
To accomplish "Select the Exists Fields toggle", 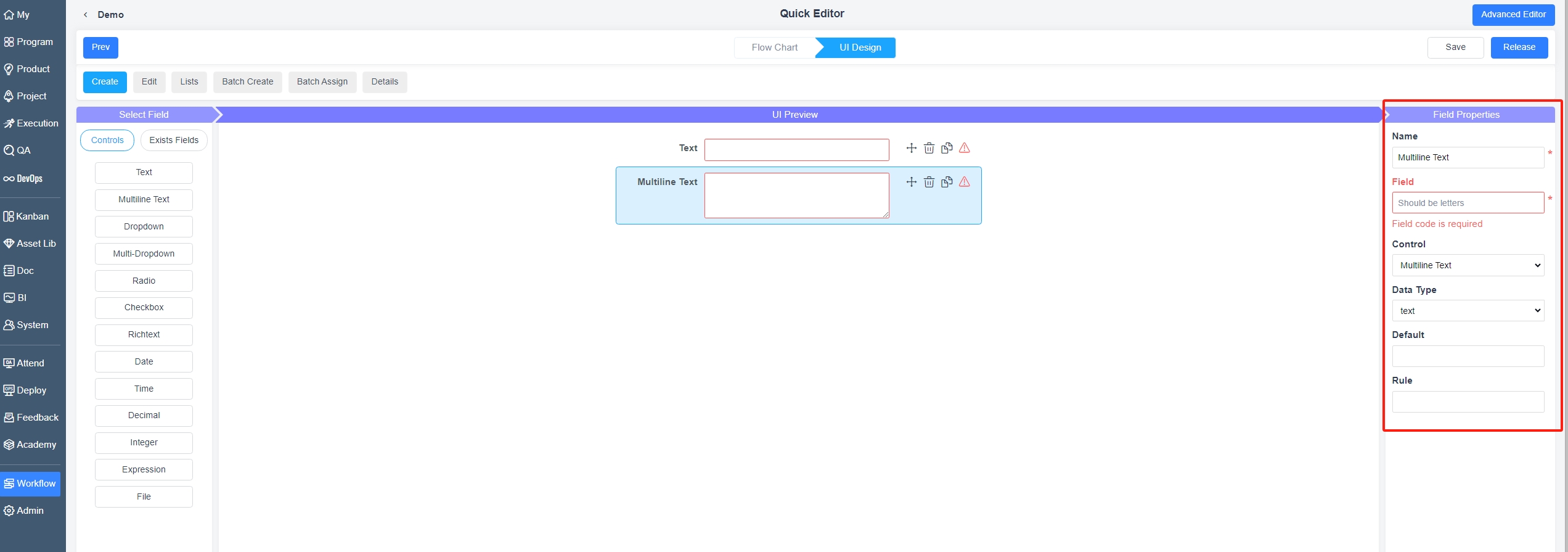I will [174, 141].
